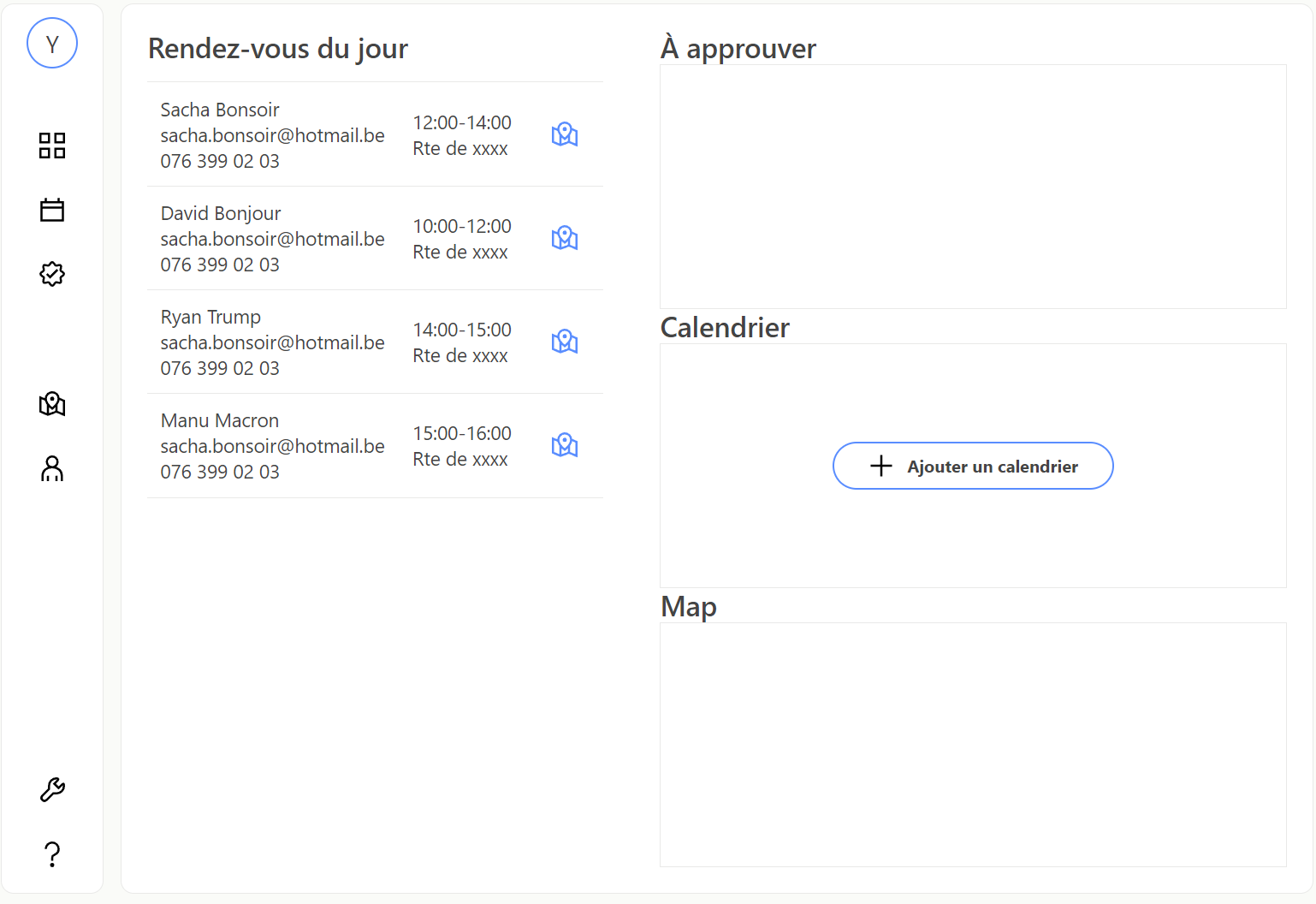Open the wrench settings icon
This screenshot has height=904, width=1316.
click(x=52, y=789)
